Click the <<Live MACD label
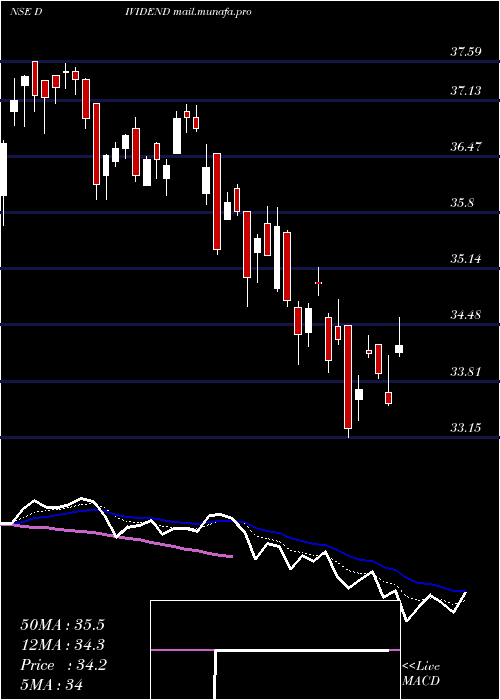The width and height of the screenshot is (500, 700). pos(421,674)
